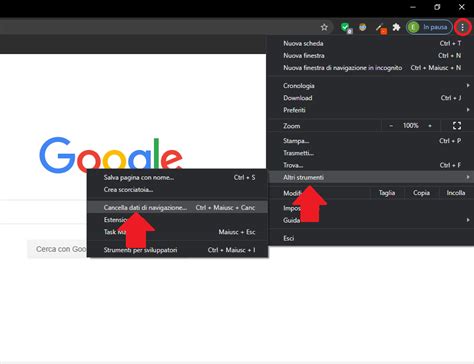This screenshot has width=474, height=364.
Task: Click the pencil extension icon with orange badge
Action: 381,29
